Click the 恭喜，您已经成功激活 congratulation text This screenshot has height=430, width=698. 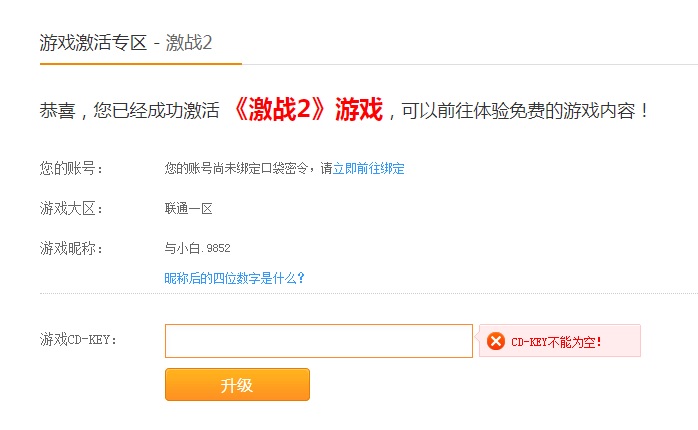[x=130, y=110]
